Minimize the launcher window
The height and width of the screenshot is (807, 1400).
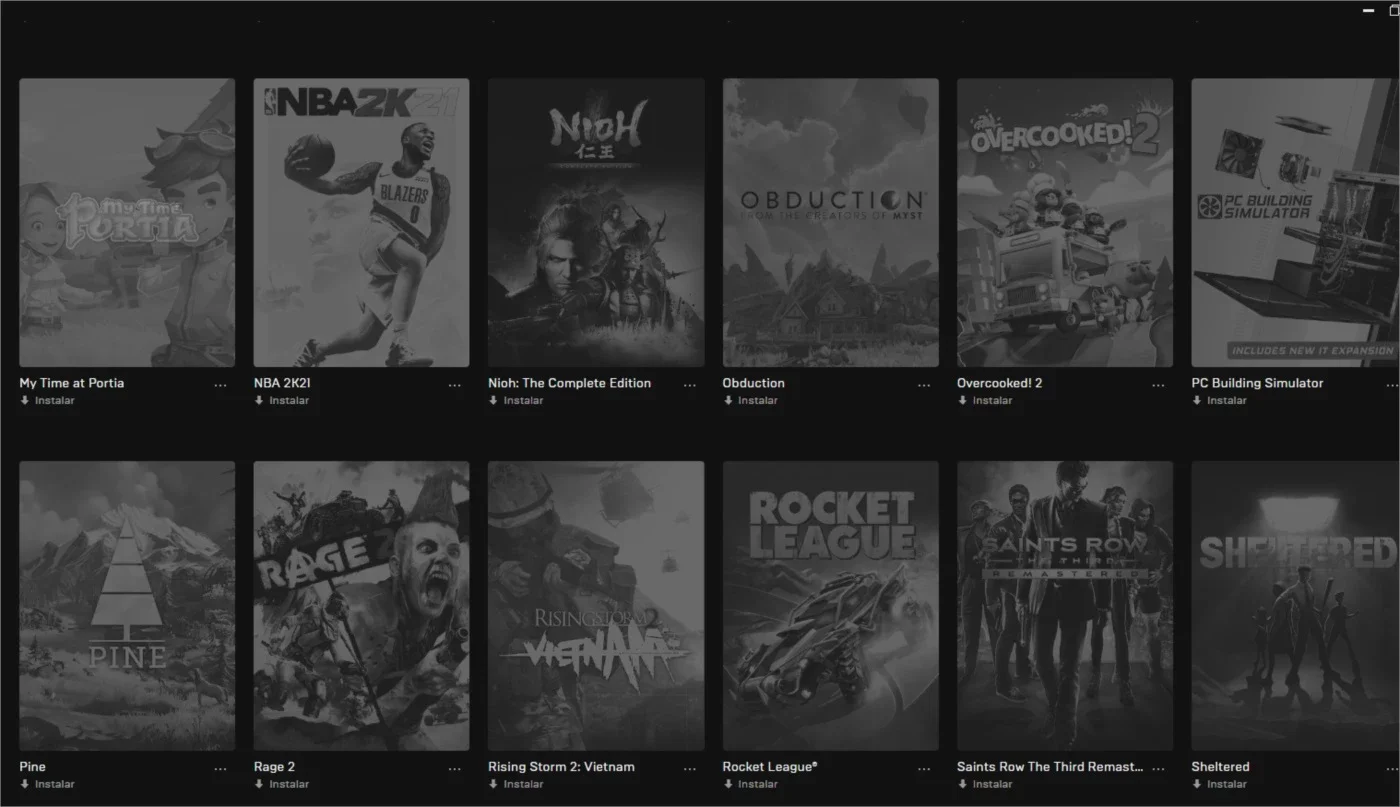point(1368,10)
